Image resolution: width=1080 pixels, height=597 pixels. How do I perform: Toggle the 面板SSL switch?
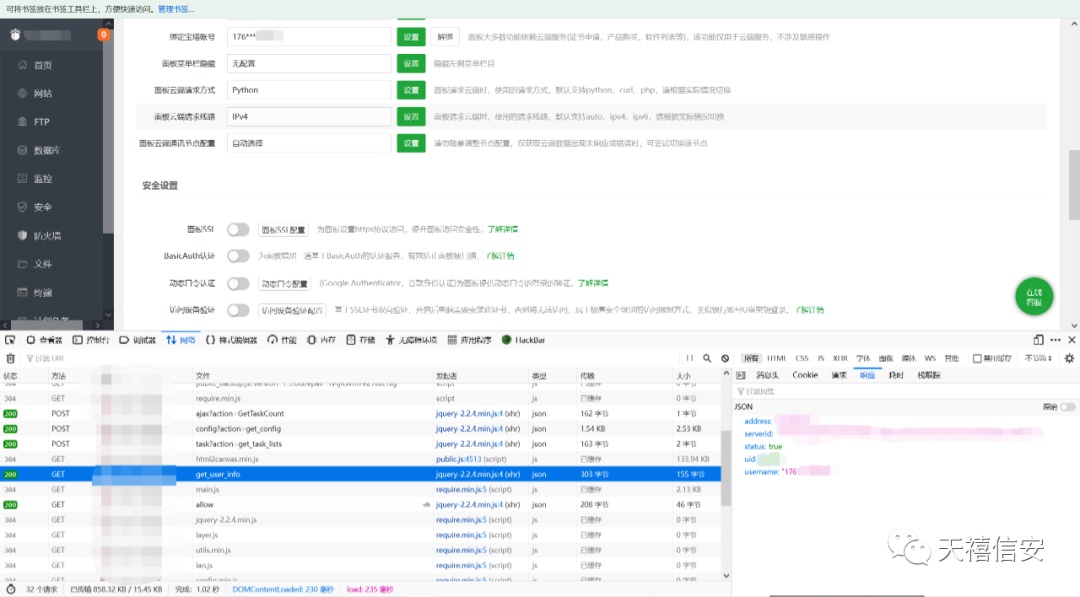[238, 229]
